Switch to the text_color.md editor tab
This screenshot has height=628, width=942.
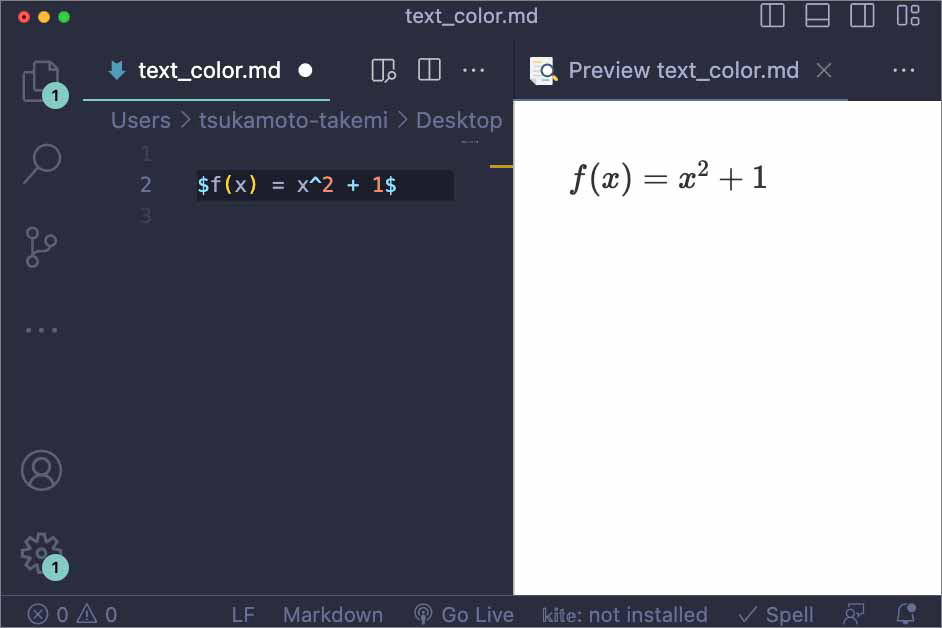click(x=211, y=70)
